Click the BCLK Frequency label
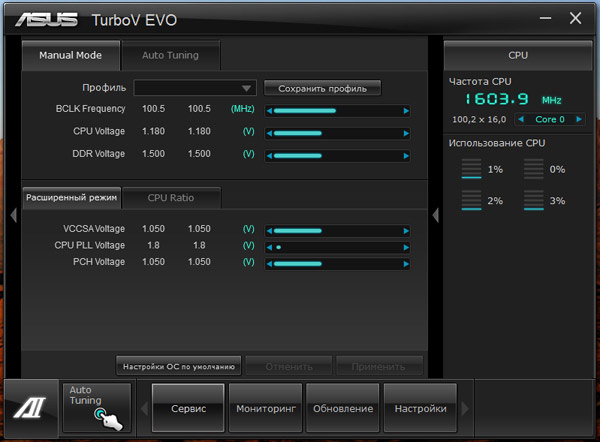This screenshot has width=600, height=442. [x=90, y=109]
